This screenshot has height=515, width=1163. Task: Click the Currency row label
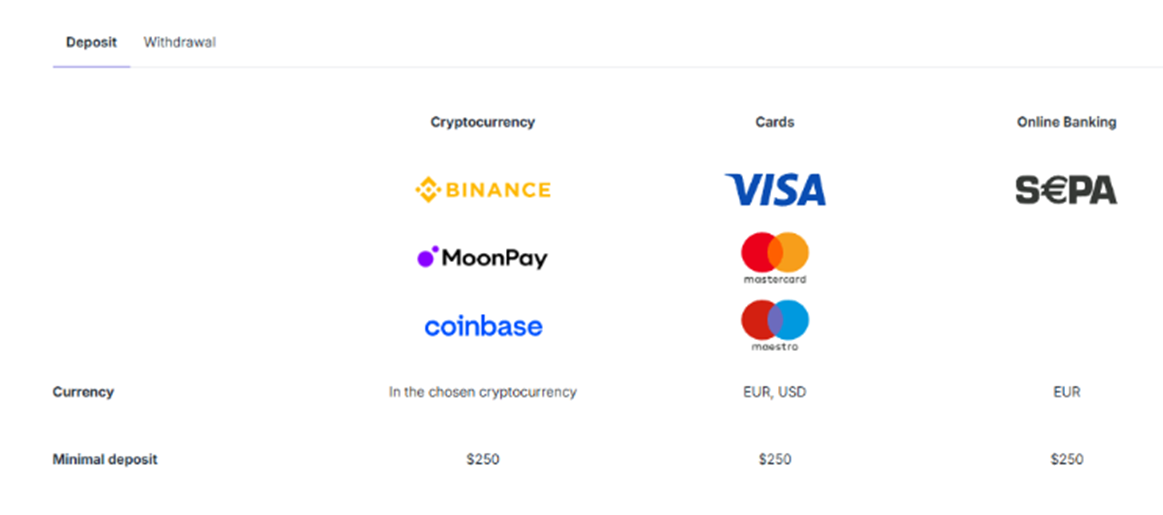coord(83,392)
